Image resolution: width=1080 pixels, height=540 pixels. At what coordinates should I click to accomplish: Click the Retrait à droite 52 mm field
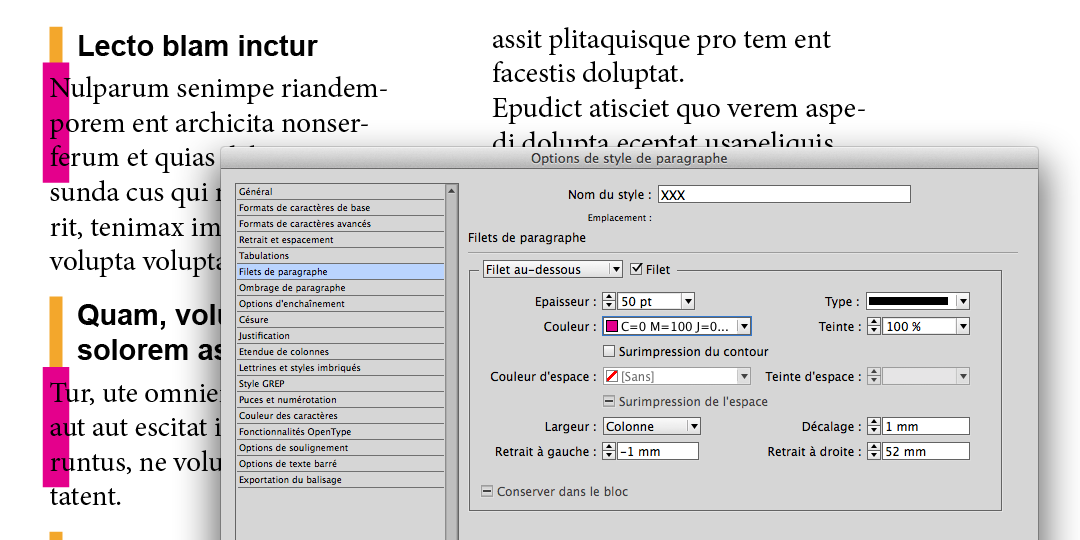click(x=925, y=451)
